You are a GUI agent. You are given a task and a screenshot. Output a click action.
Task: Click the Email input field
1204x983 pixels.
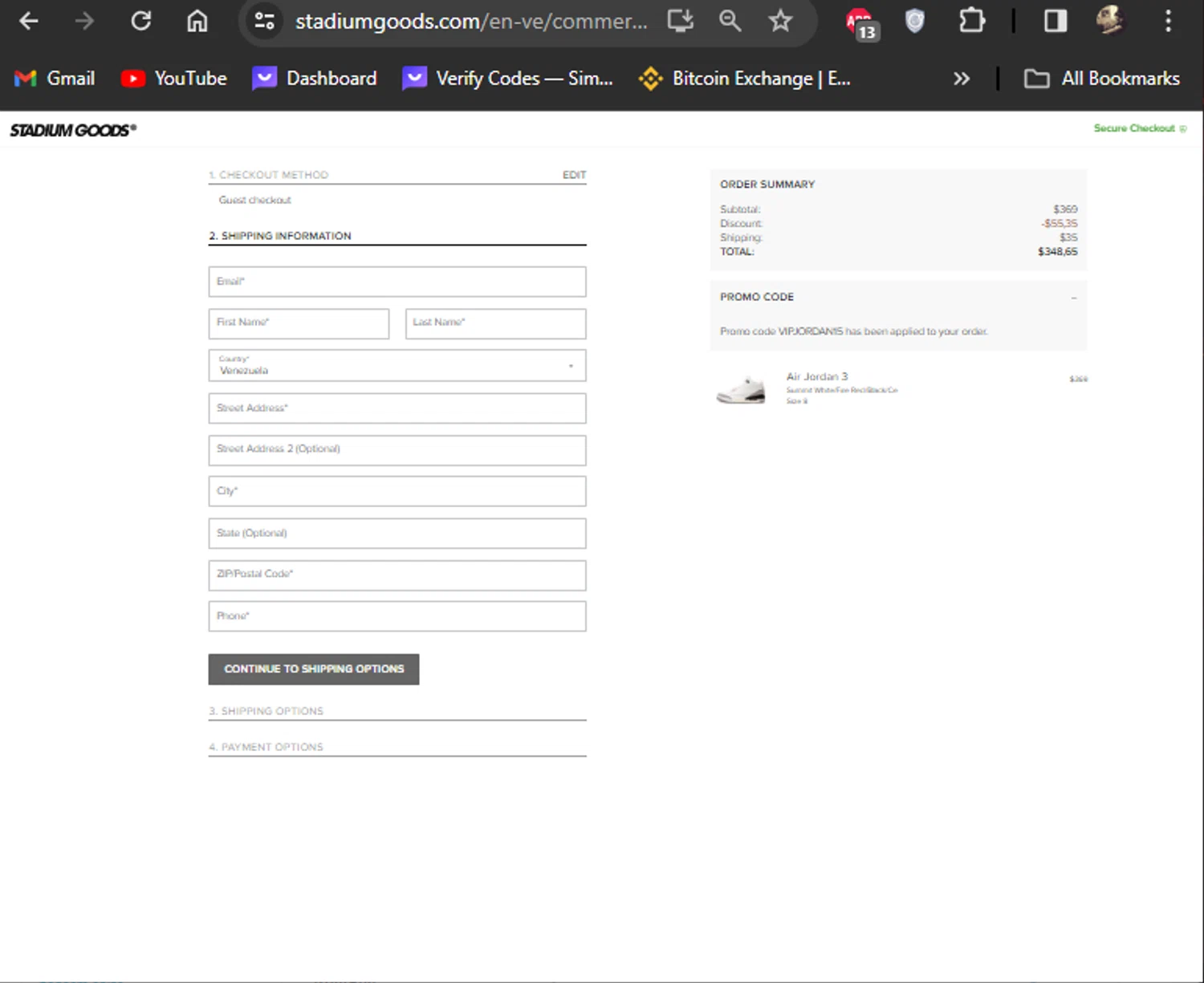397,282
